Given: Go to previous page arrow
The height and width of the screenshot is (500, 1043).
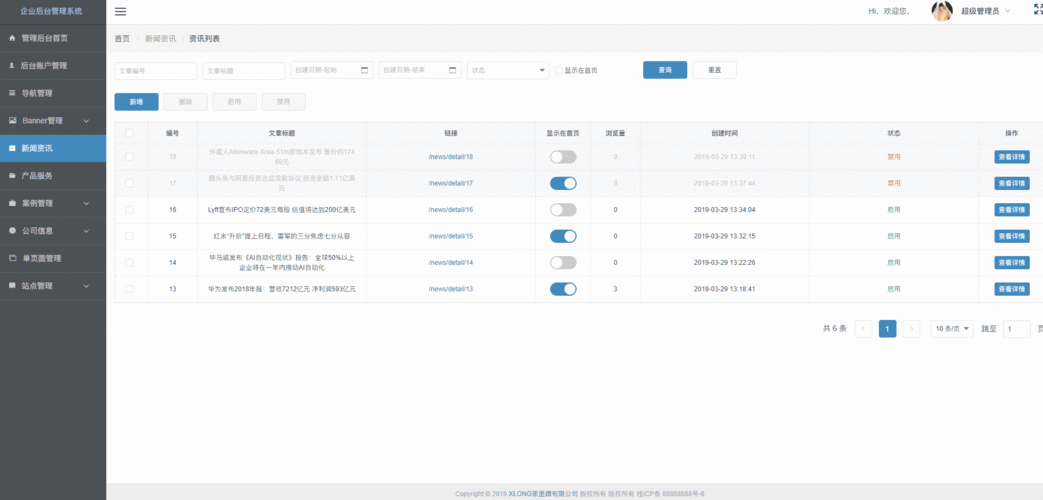Looking at the screenshot, I should click(863, 328).
